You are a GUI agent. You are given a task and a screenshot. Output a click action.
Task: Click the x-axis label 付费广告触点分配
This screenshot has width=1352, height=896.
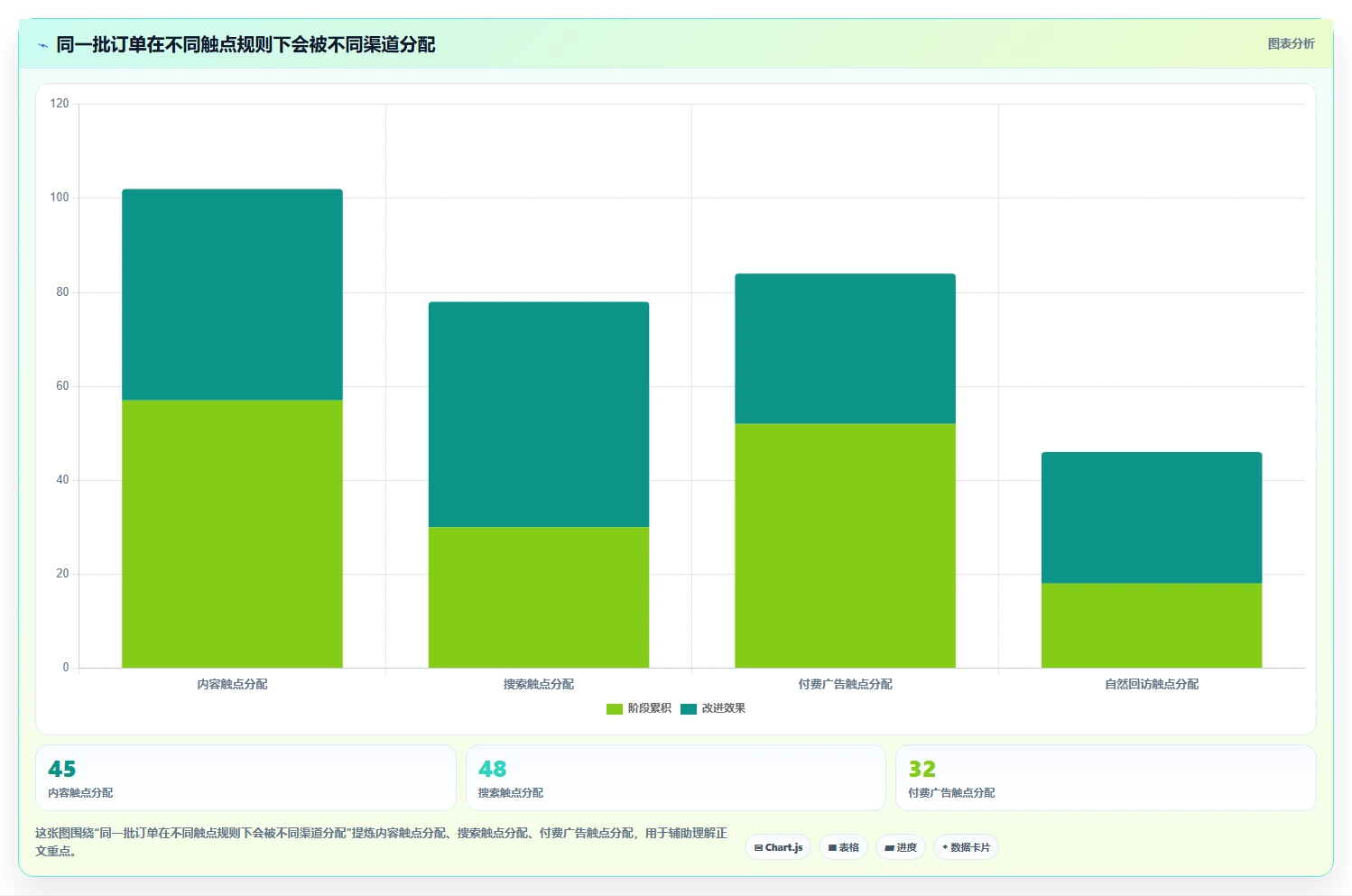tap(845, 684)
